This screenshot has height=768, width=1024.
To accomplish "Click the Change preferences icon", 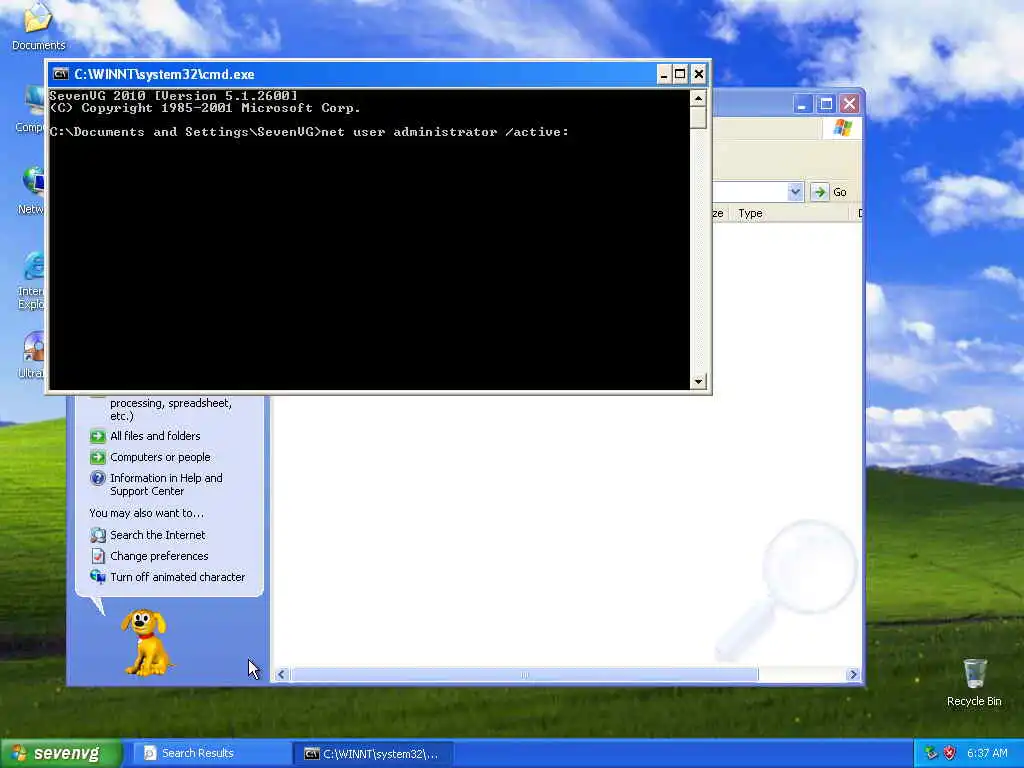I will tap(97, 556).
